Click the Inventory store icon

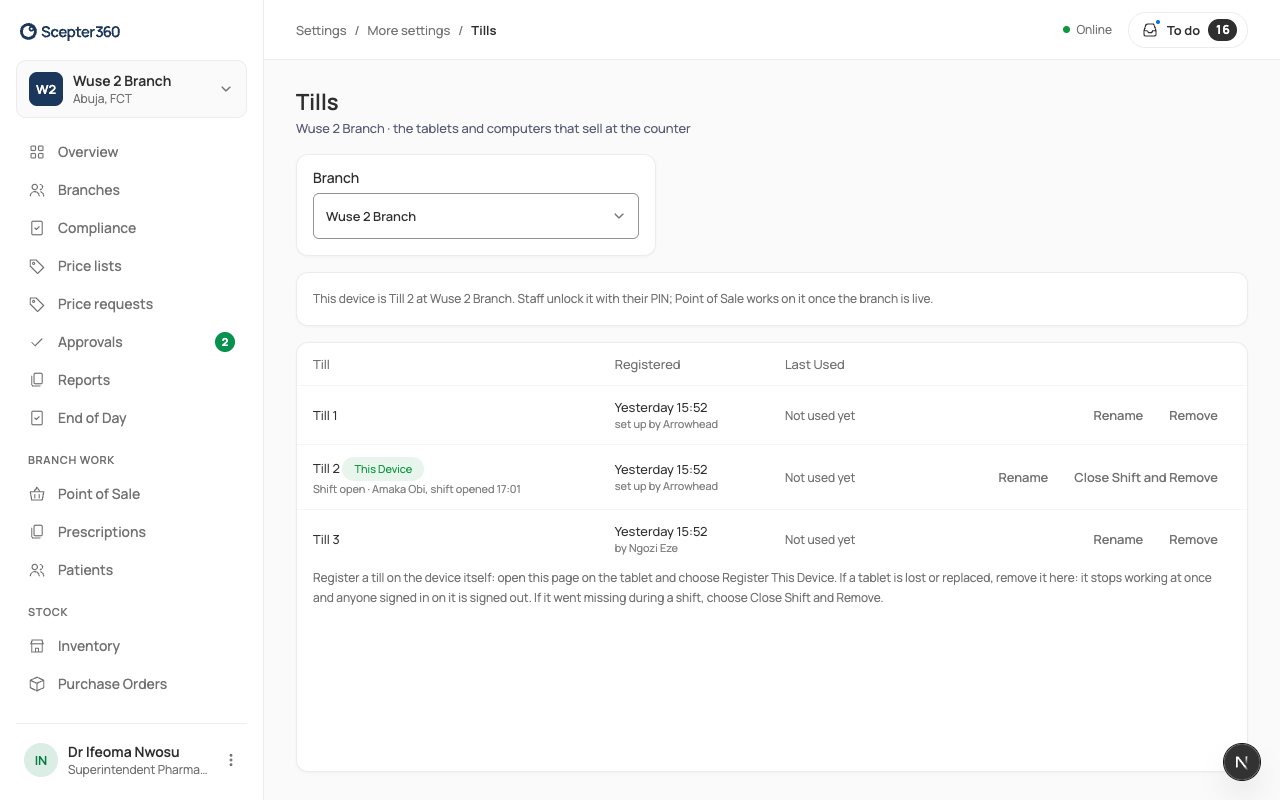click(x=37, y=646)
